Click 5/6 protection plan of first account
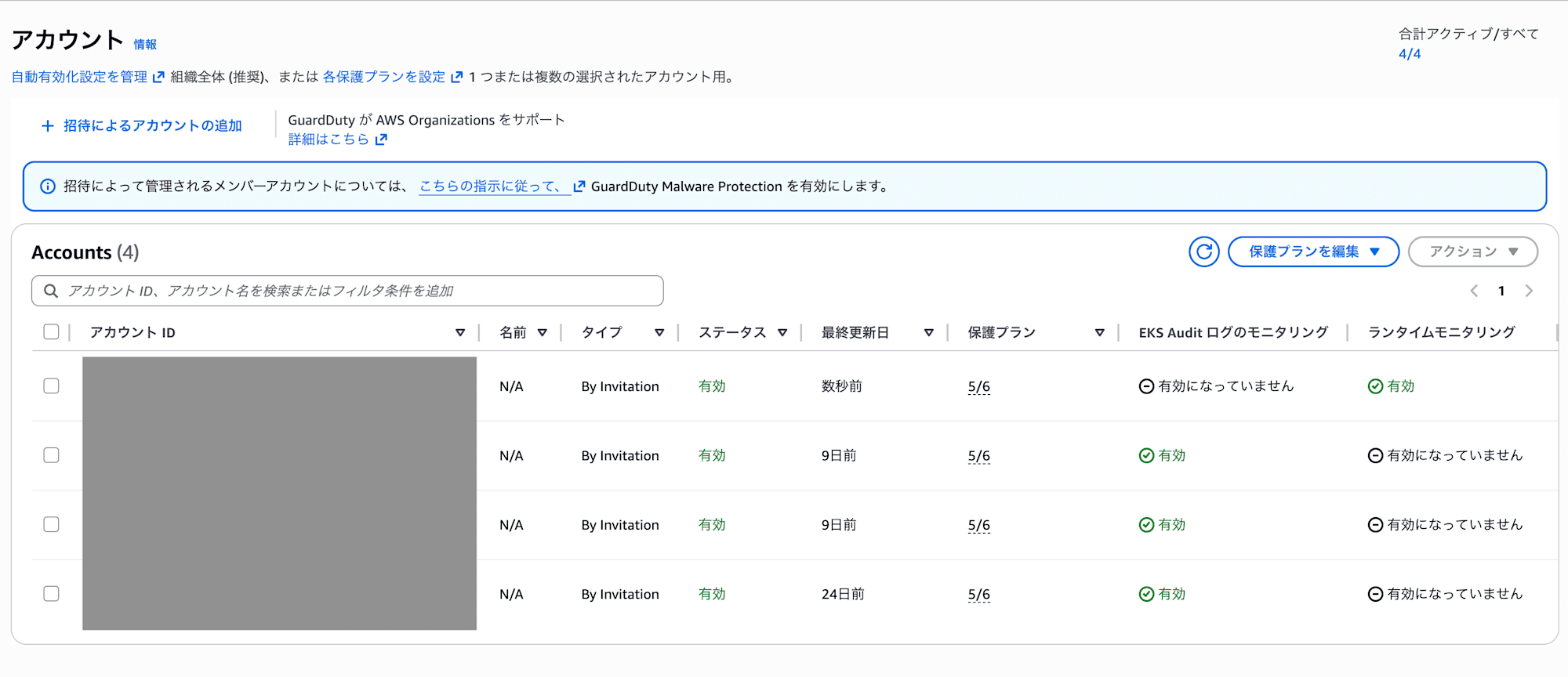1568x677 pixels. click(x=978, y=386)
